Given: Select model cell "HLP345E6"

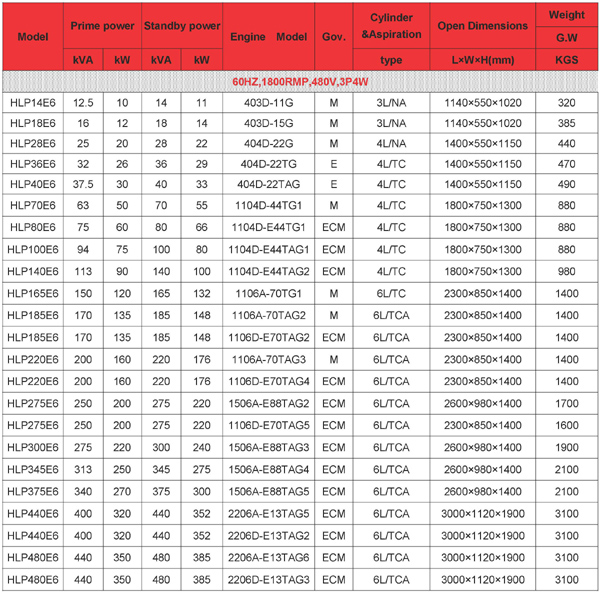Looking at the screenshot, I should 33,469.
